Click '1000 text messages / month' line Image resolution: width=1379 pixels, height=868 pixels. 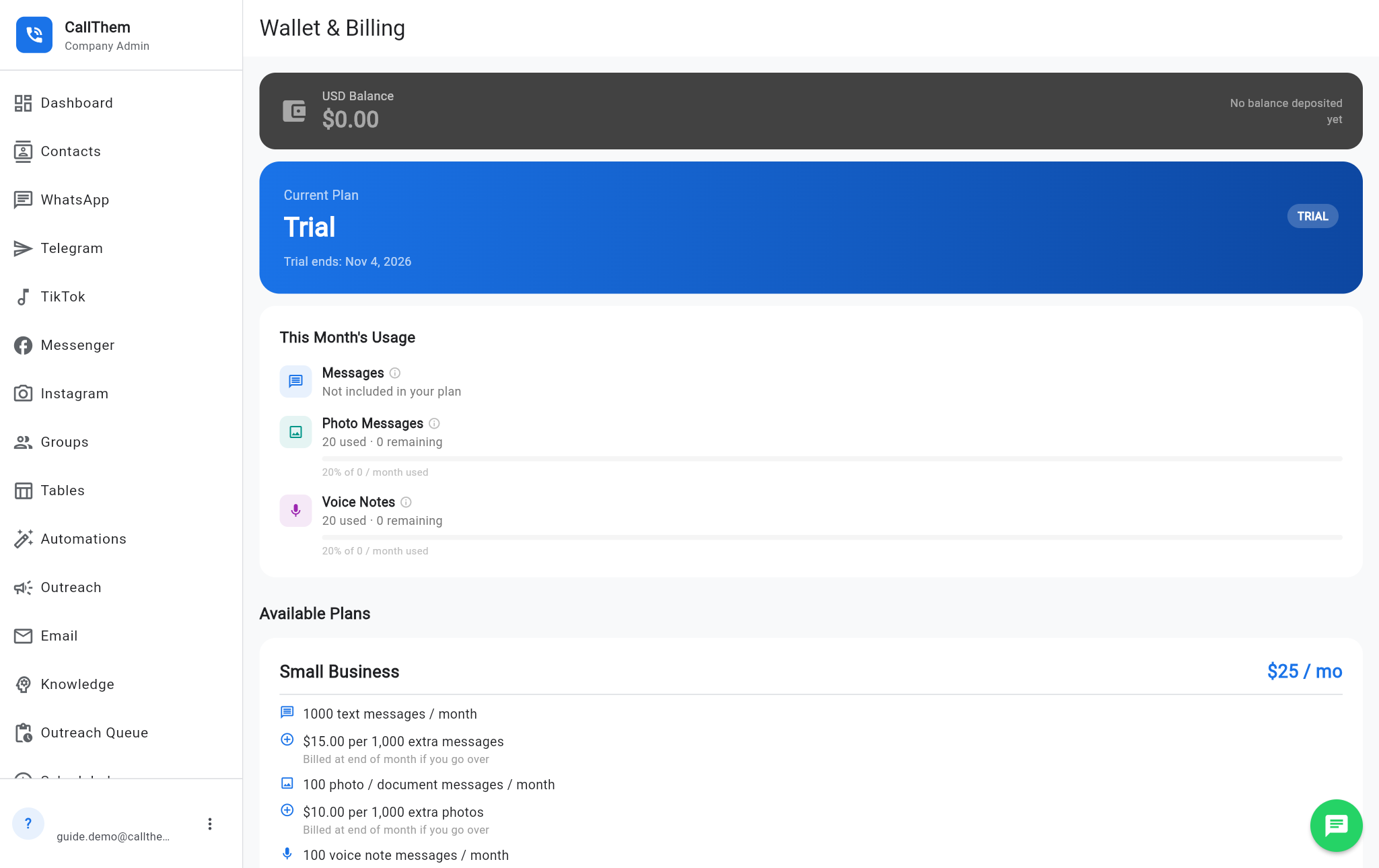(390, 714)
